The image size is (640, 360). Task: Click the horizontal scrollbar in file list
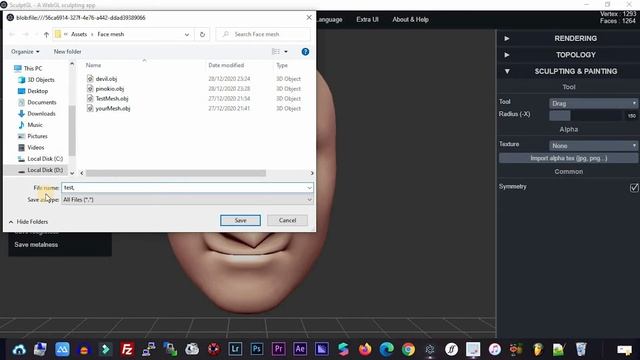[x=176, y=173]
